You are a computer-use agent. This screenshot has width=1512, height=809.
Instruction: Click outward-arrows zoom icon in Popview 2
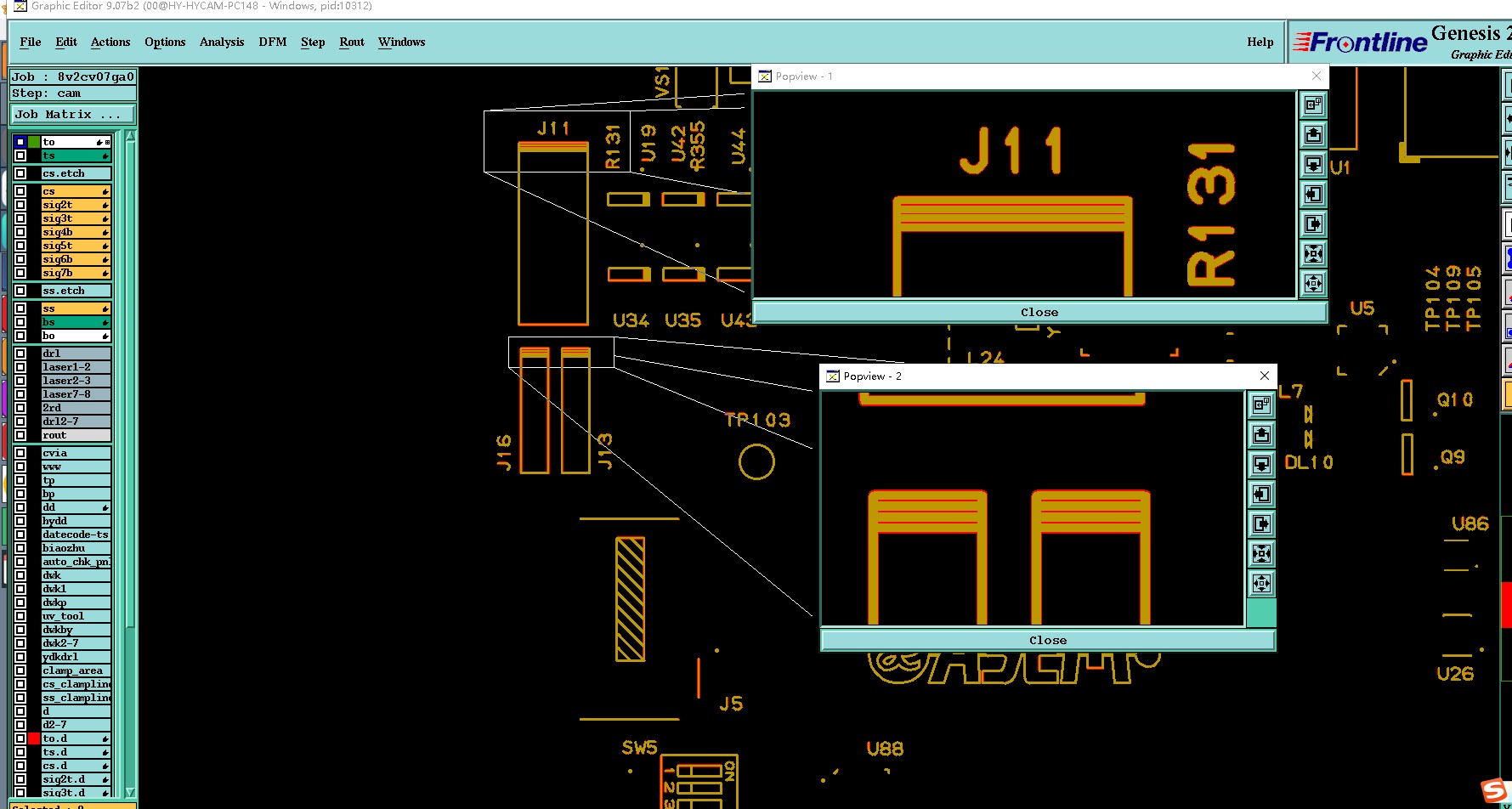[1261, 583]
